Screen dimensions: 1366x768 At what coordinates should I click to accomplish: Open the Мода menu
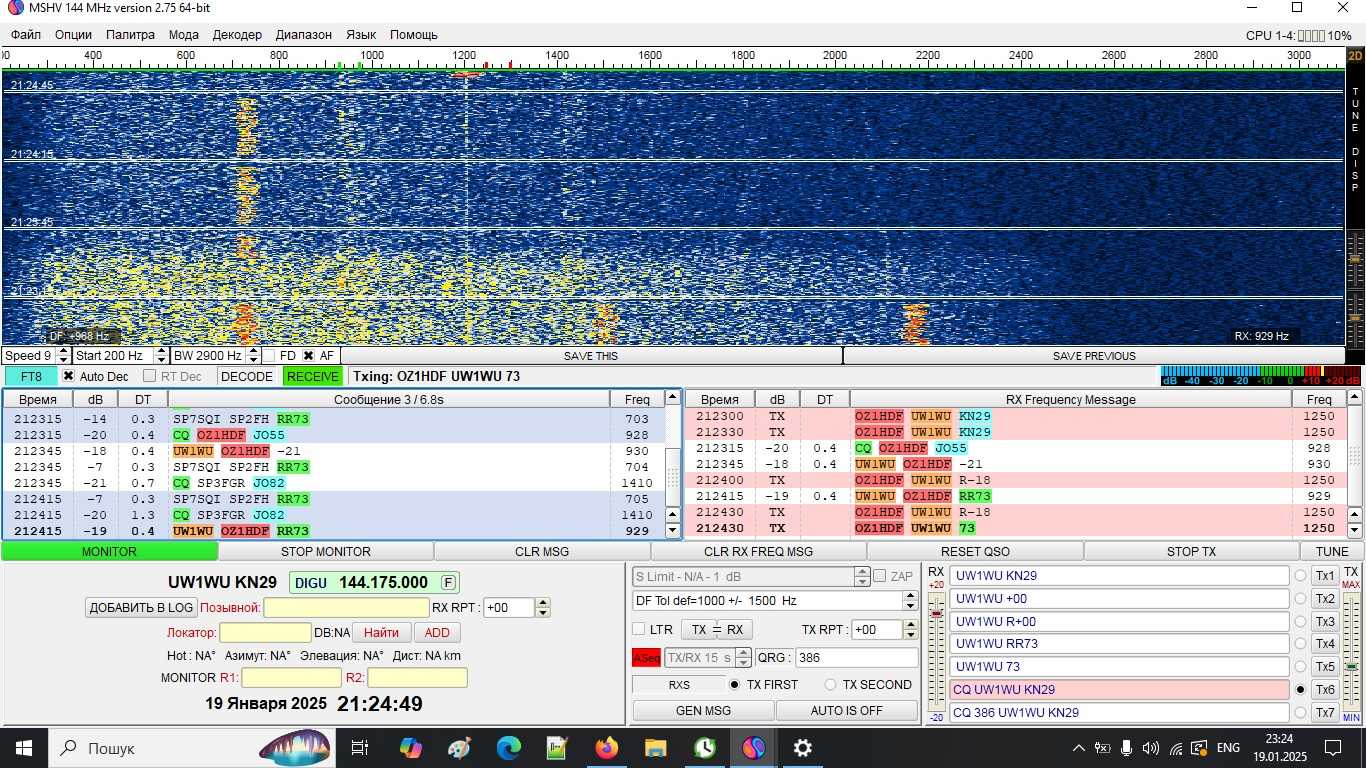[x=184, y=34]
